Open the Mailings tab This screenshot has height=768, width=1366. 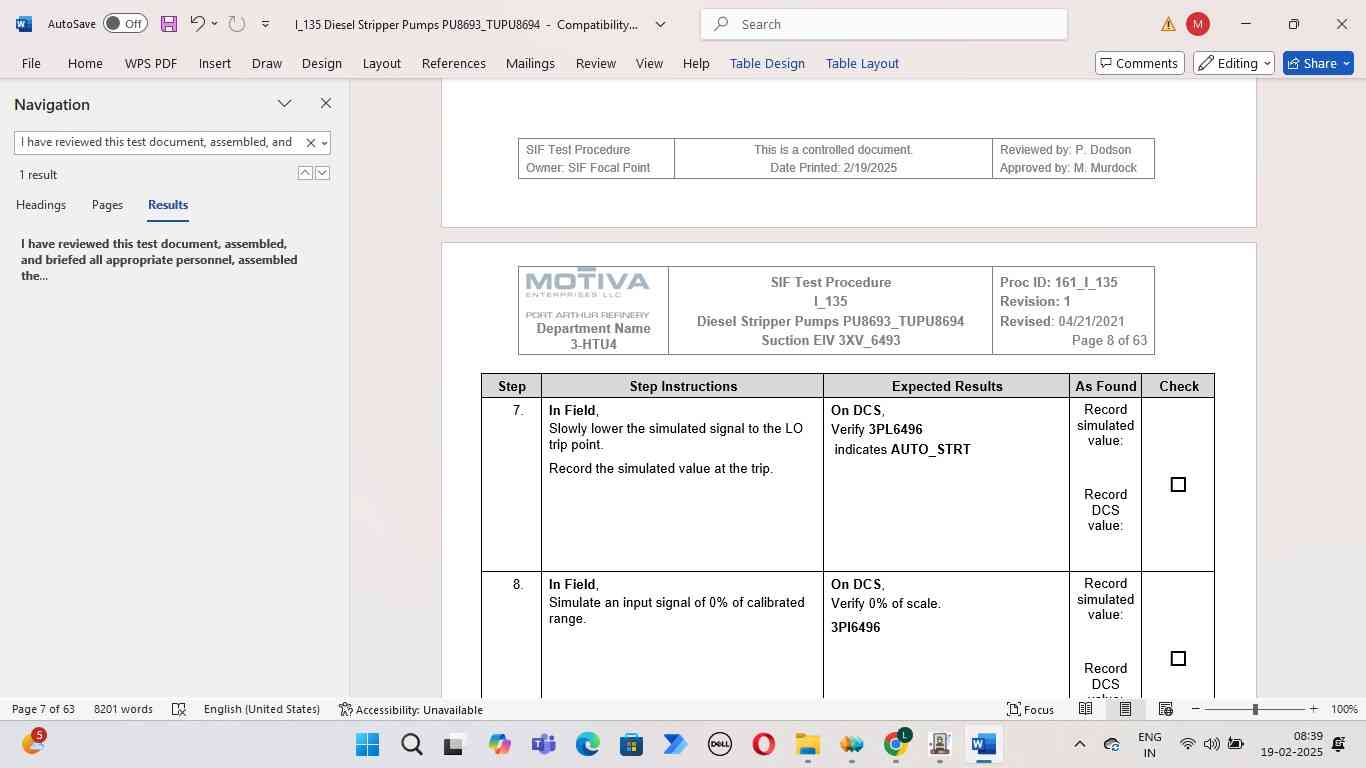(x=530, y=63)
